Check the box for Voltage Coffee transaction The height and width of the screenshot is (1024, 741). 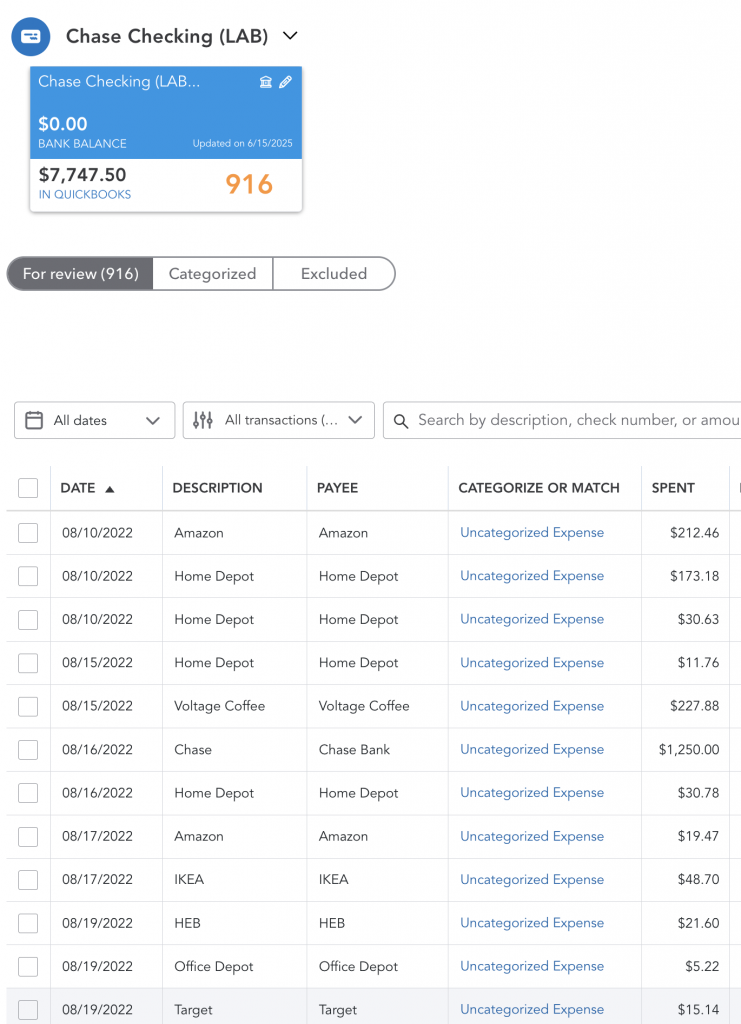pyautogui.click(x=28, y=706)
